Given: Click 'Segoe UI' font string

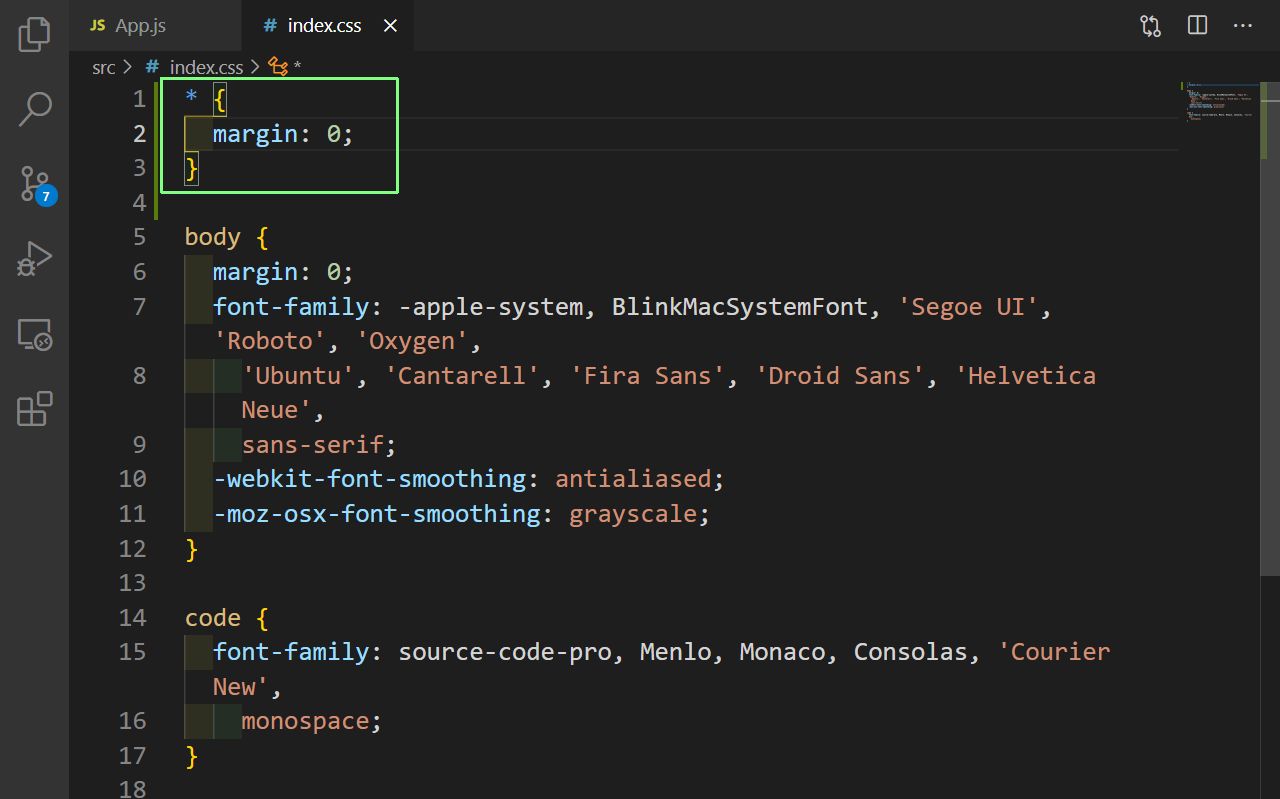Looking at the screenshot, I should pos(968,306).
